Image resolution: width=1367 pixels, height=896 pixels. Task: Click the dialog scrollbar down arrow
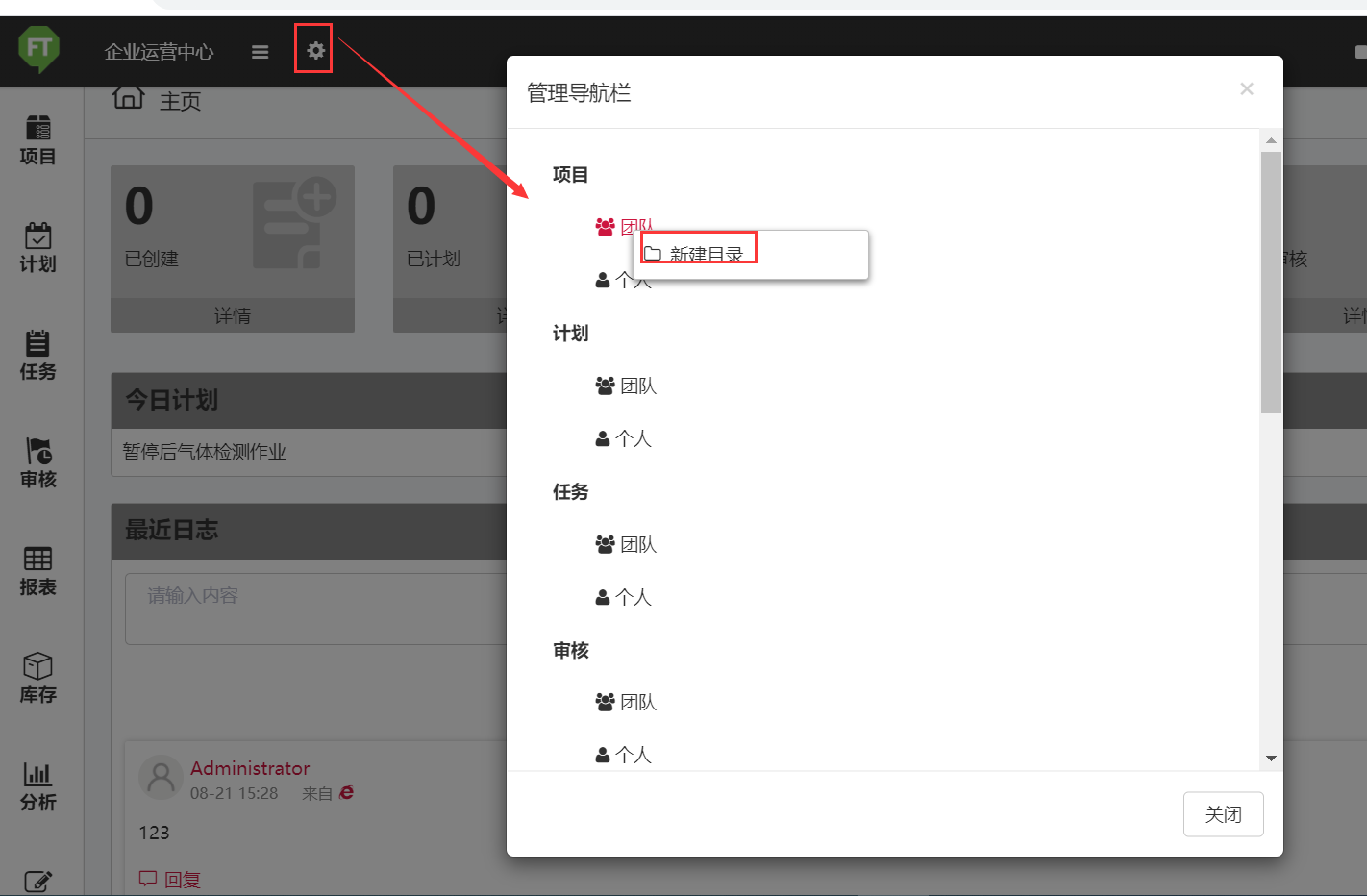pyautogui.click(x=1271, y=759)
